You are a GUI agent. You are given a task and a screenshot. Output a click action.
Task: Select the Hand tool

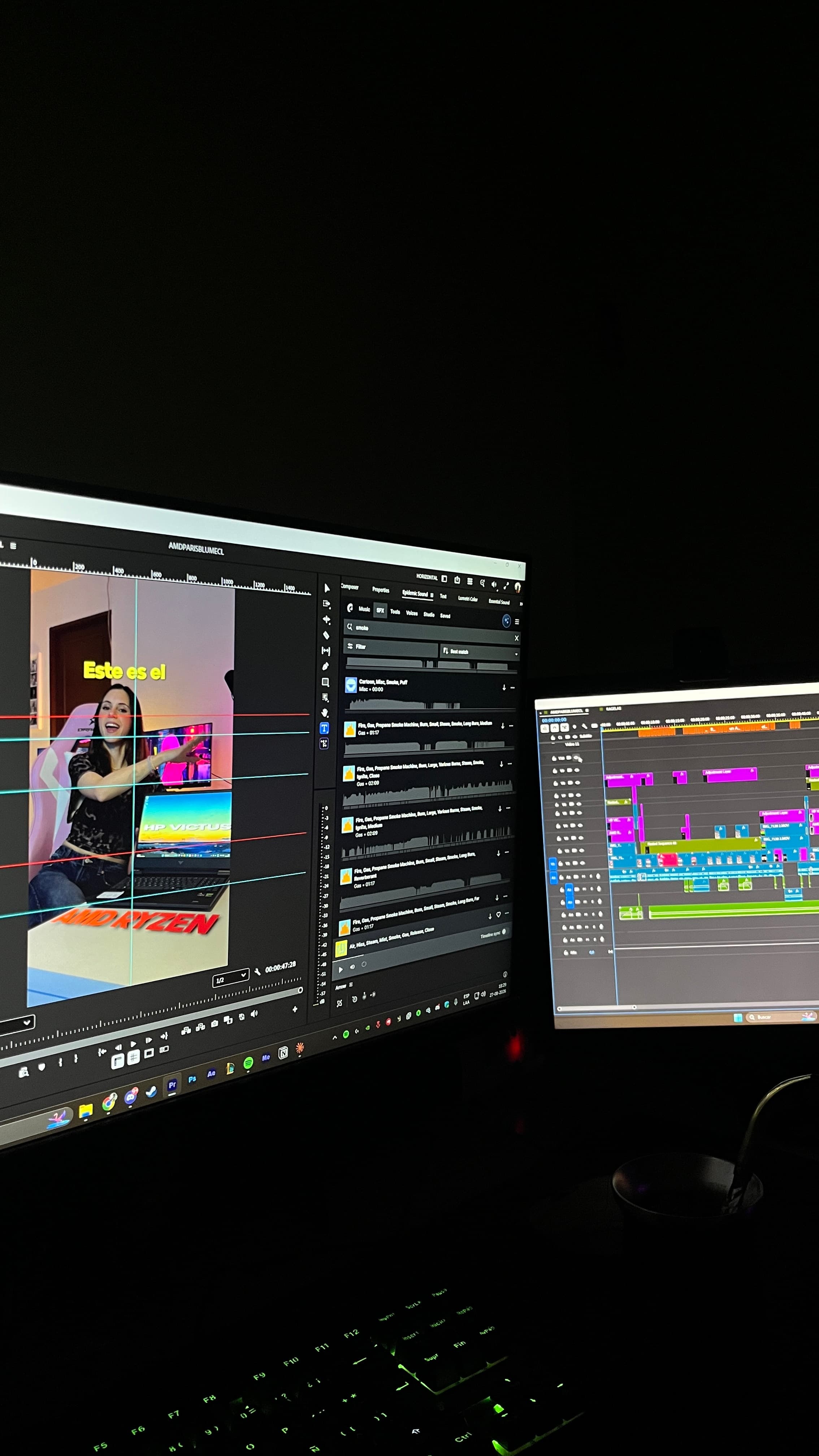pyautogui.click(x=325, y=713)
